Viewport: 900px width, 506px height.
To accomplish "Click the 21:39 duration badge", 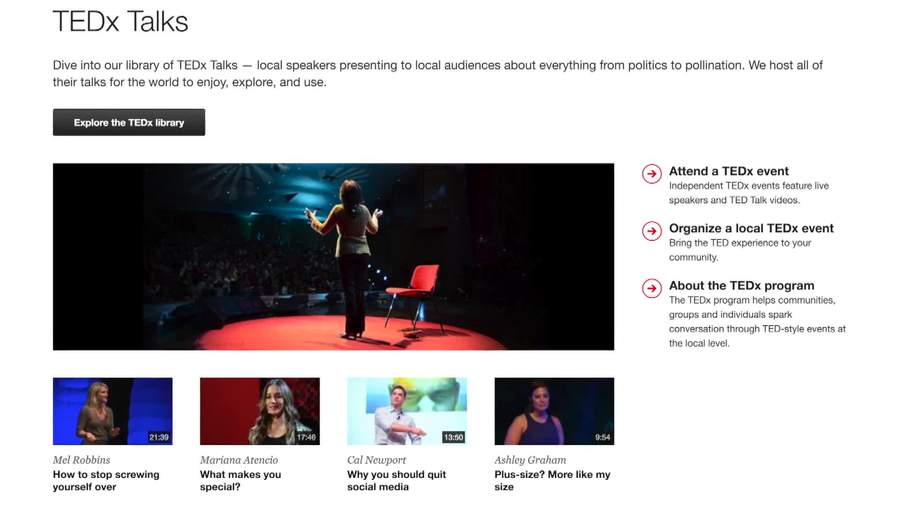I will [x=158, y=437].
